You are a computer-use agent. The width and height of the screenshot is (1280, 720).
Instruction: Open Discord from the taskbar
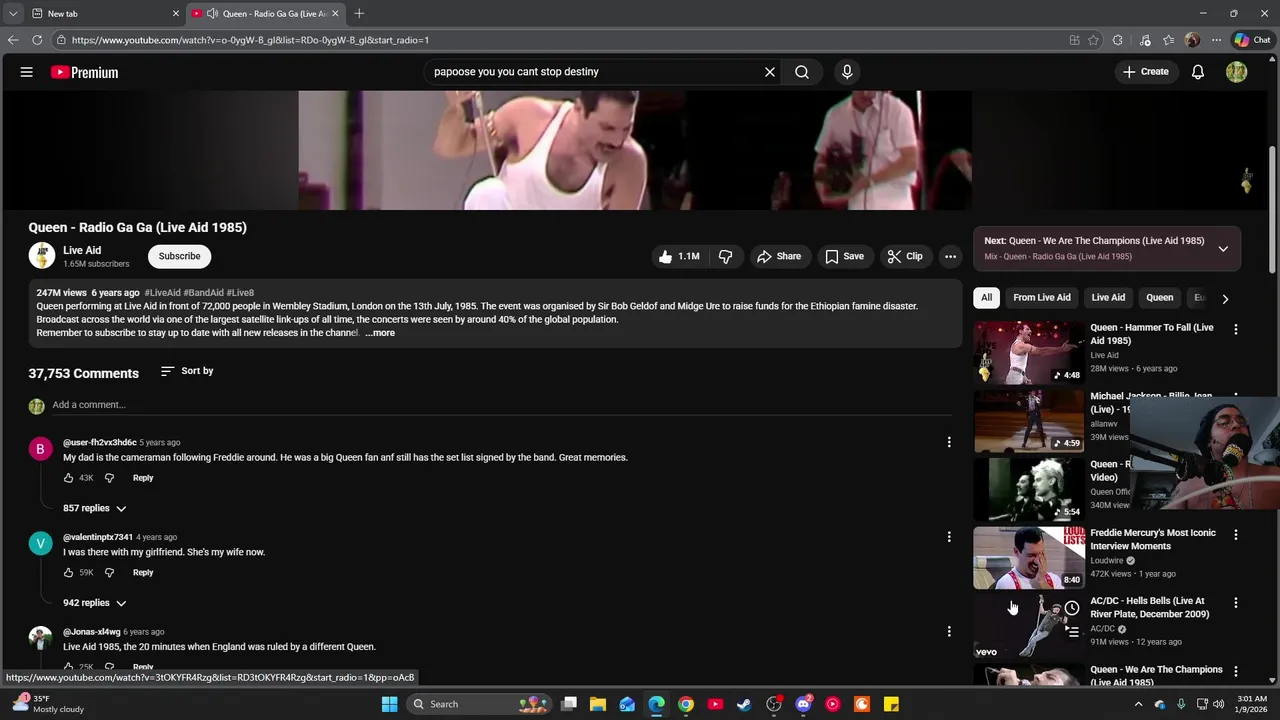(x=803, y=704)
